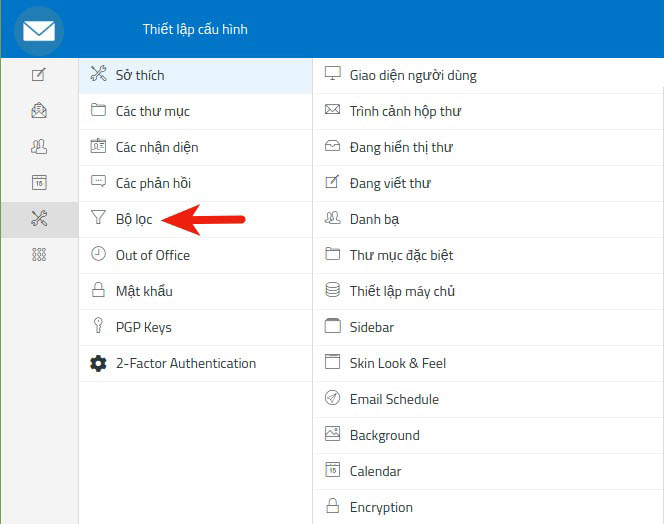
Task: Click the database icon beside Thiết lập máy chủ
Action: (x=332, y=290)
